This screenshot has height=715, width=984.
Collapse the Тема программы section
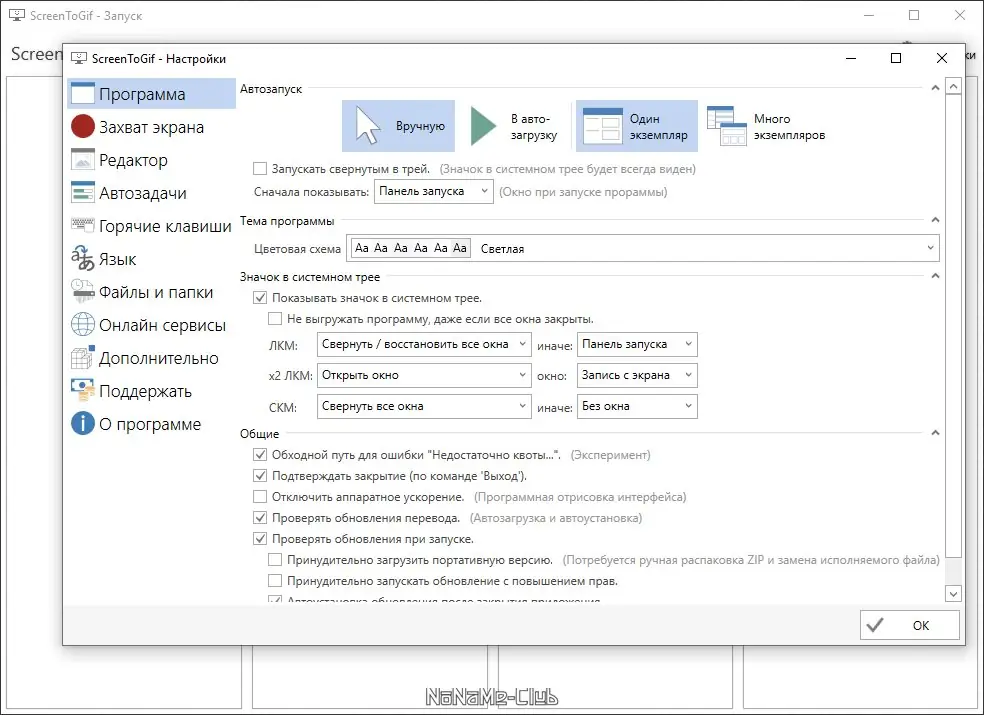pyautogui.click(x=935, y=220)
